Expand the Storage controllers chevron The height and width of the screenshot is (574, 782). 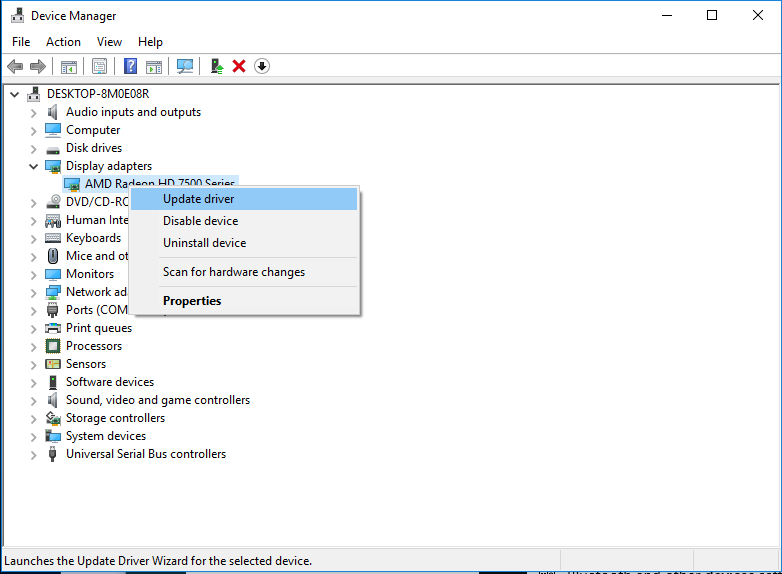coord(33,419)
